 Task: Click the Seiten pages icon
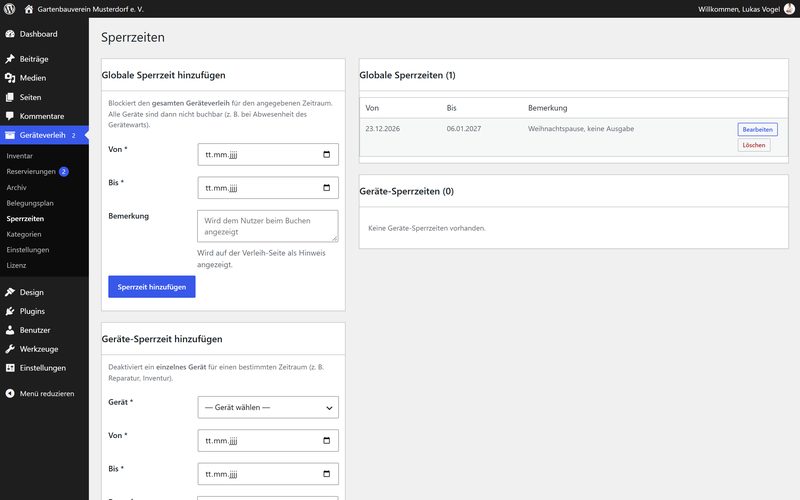pyautogui.click(x=10, y=97)
